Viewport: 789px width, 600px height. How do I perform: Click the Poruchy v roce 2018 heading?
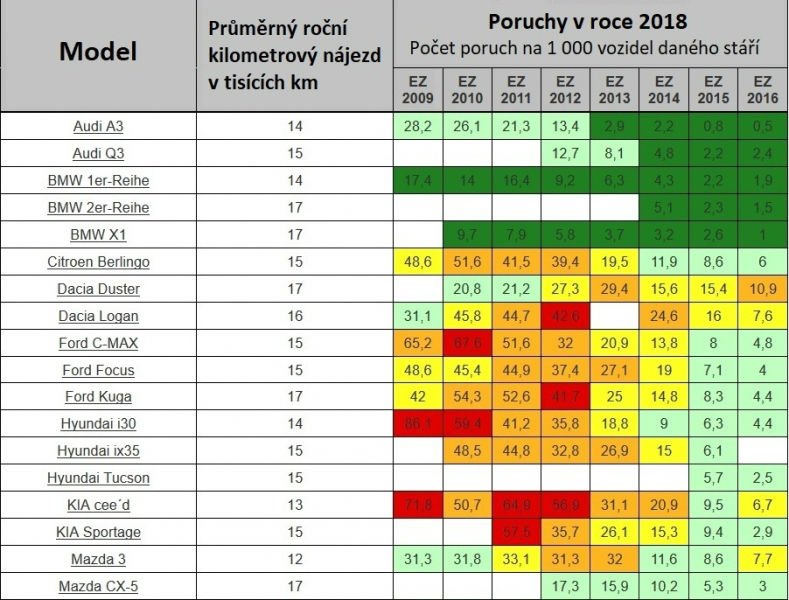pos(590,23)
